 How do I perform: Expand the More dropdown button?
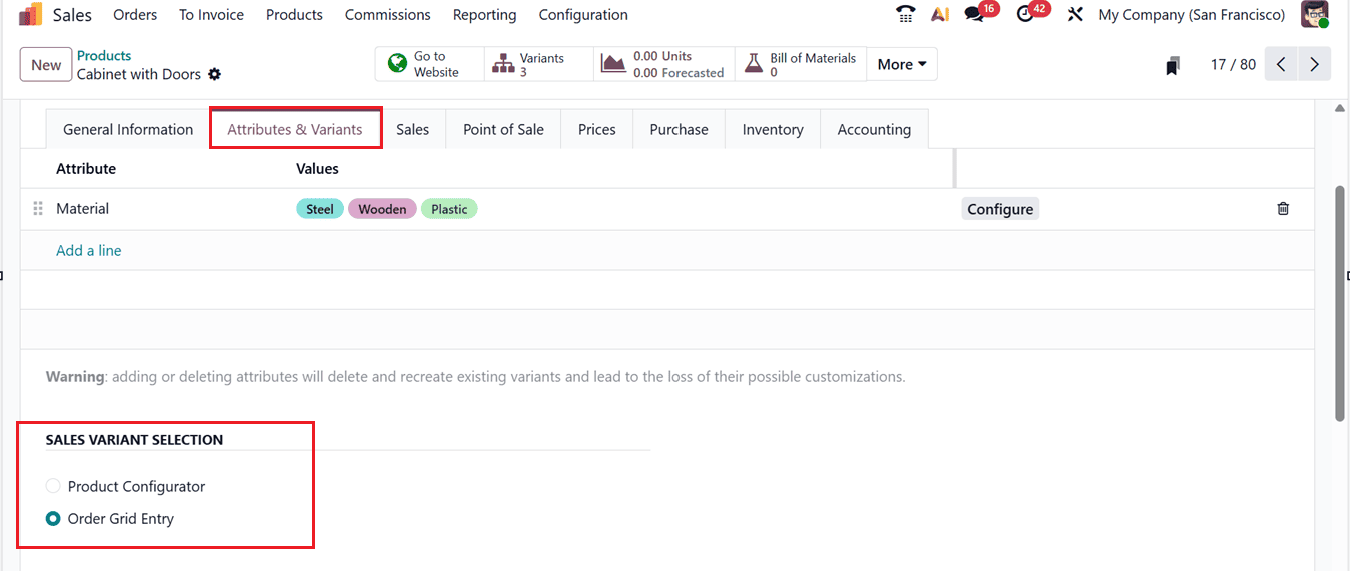click(x=901, y=65)
